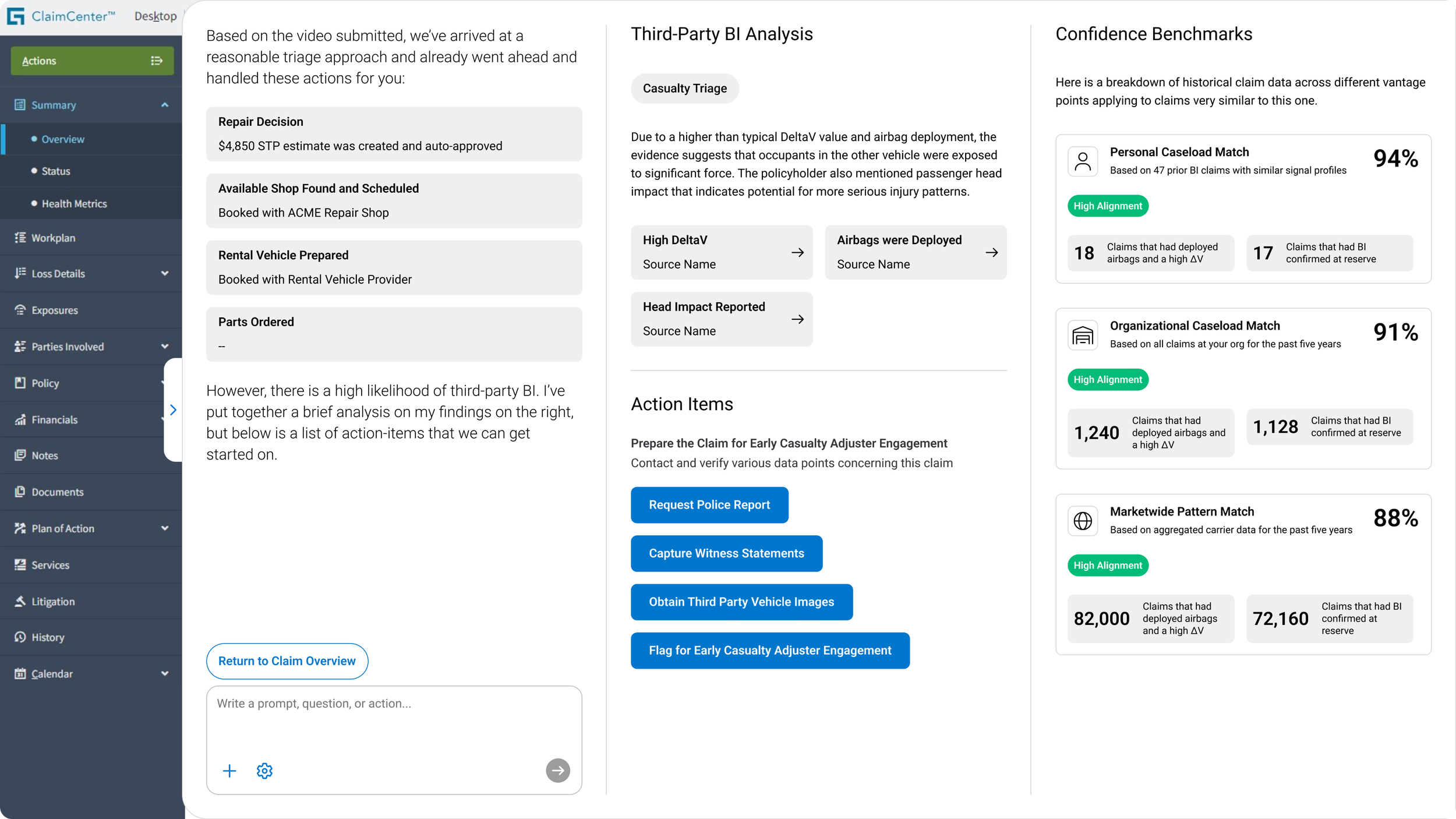Click the 17 claims BI confirmed tile
The height and width of the screenshot is (819, 1456).
click(1330, 253)
